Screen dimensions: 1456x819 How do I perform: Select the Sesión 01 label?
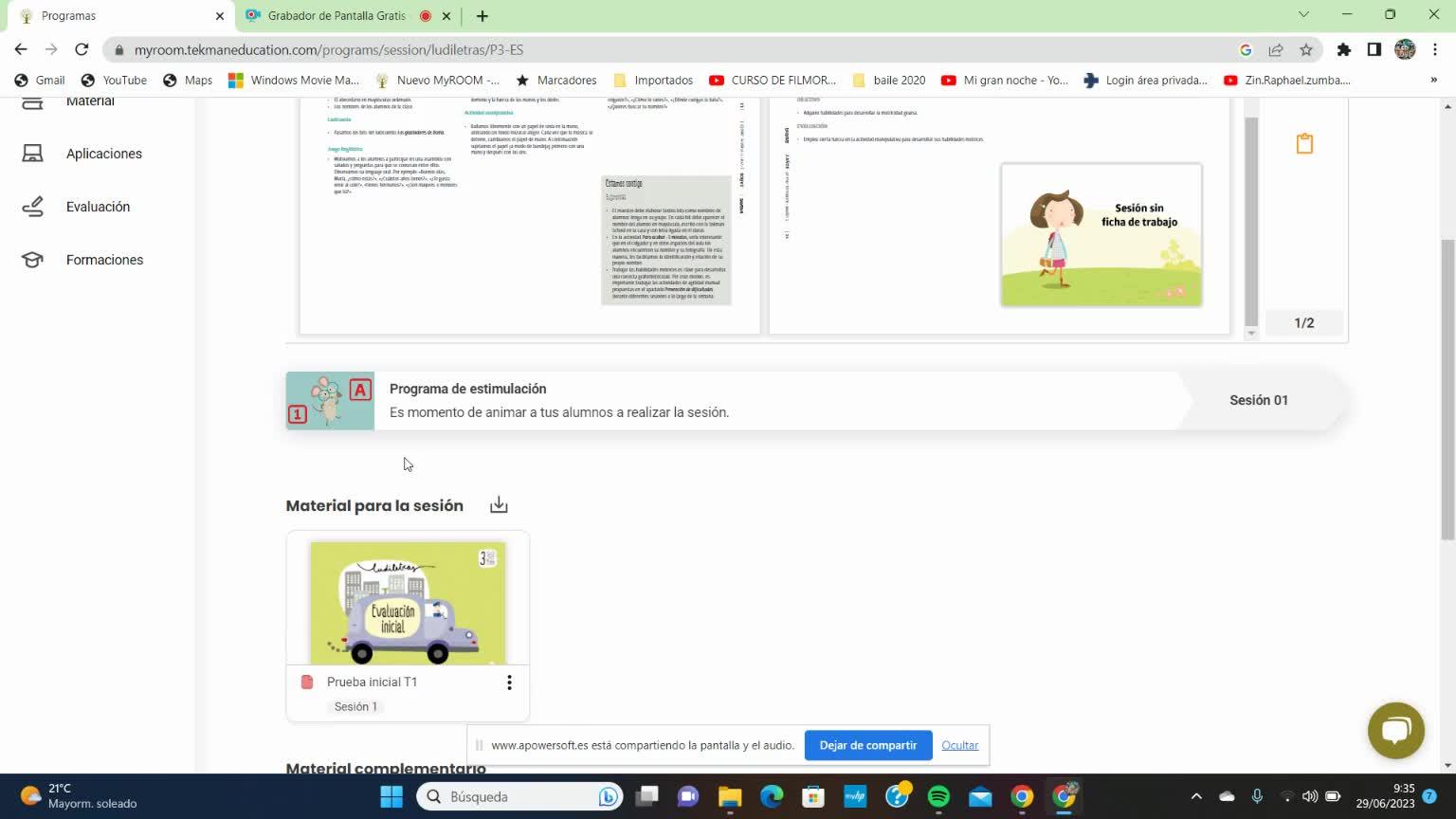(x=1259, y=400)
